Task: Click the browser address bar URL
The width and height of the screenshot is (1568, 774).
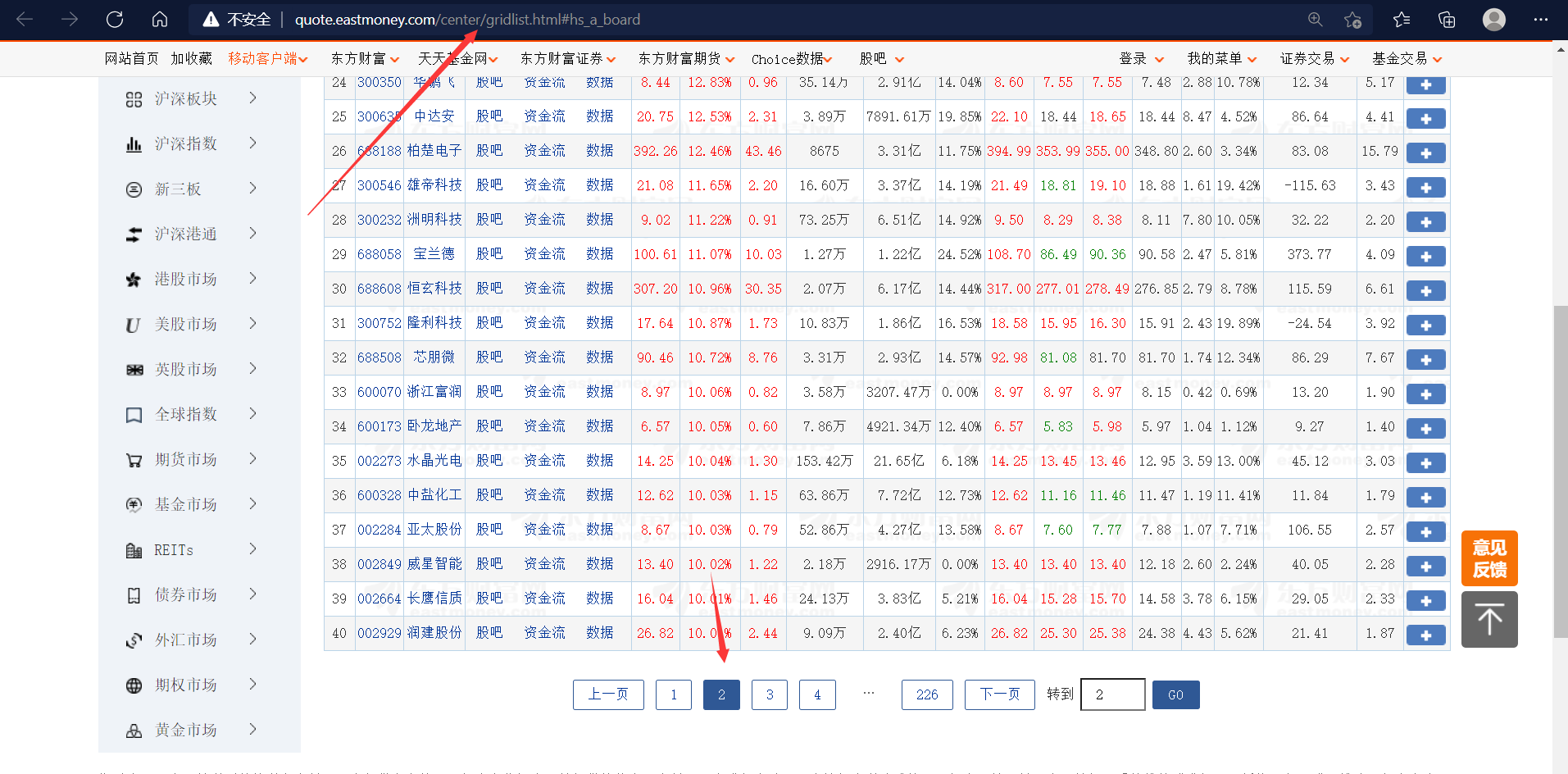Action: point(467,20)
